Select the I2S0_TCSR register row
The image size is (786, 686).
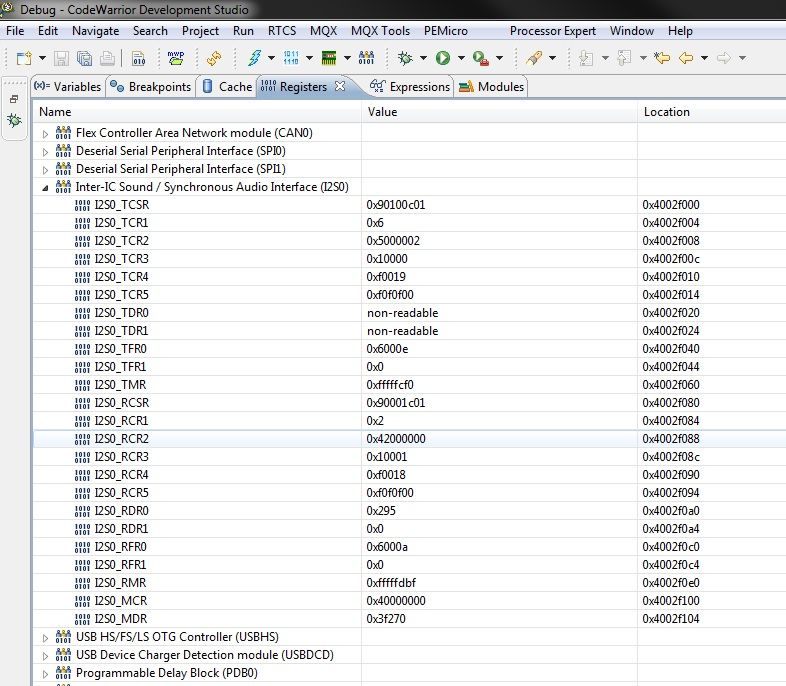click(x=410, y=204)
